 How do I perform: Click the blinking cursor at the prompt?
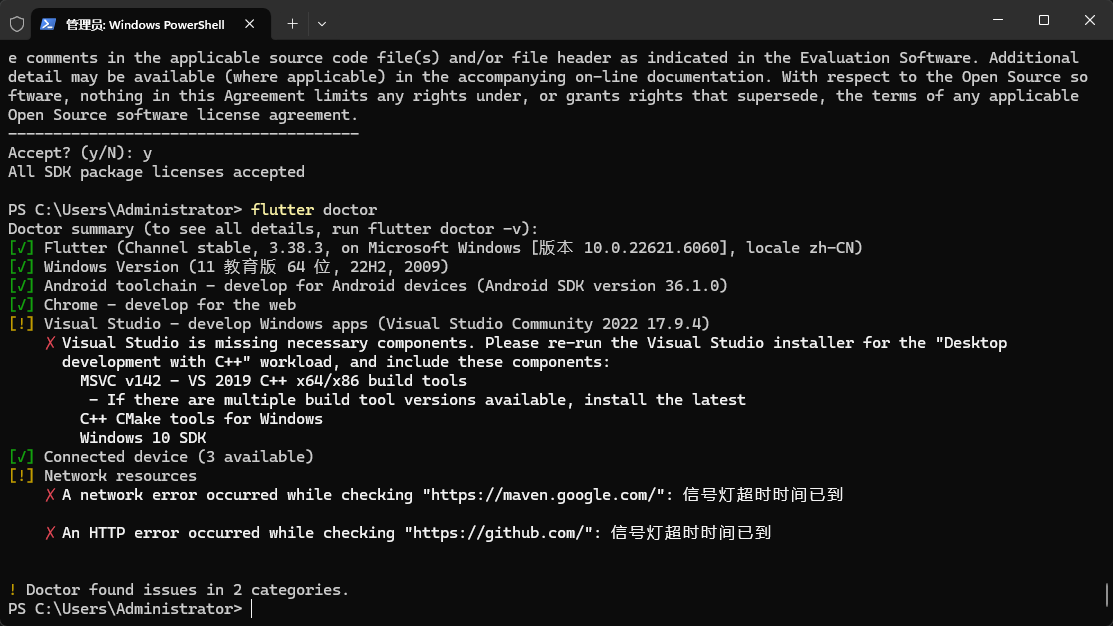tap(250, 608)
